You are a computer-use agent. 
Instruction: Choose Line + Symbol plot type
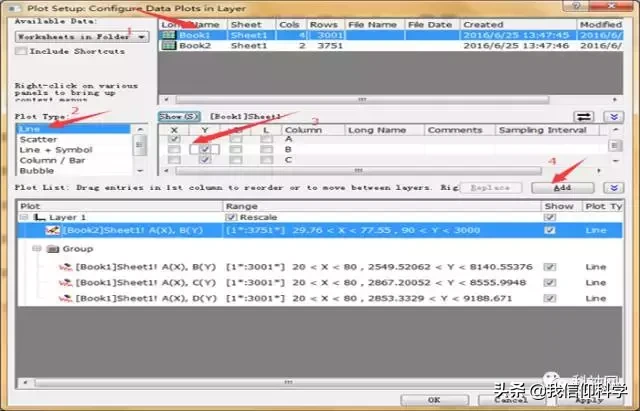pyautogui.click(x=73, y=150)
